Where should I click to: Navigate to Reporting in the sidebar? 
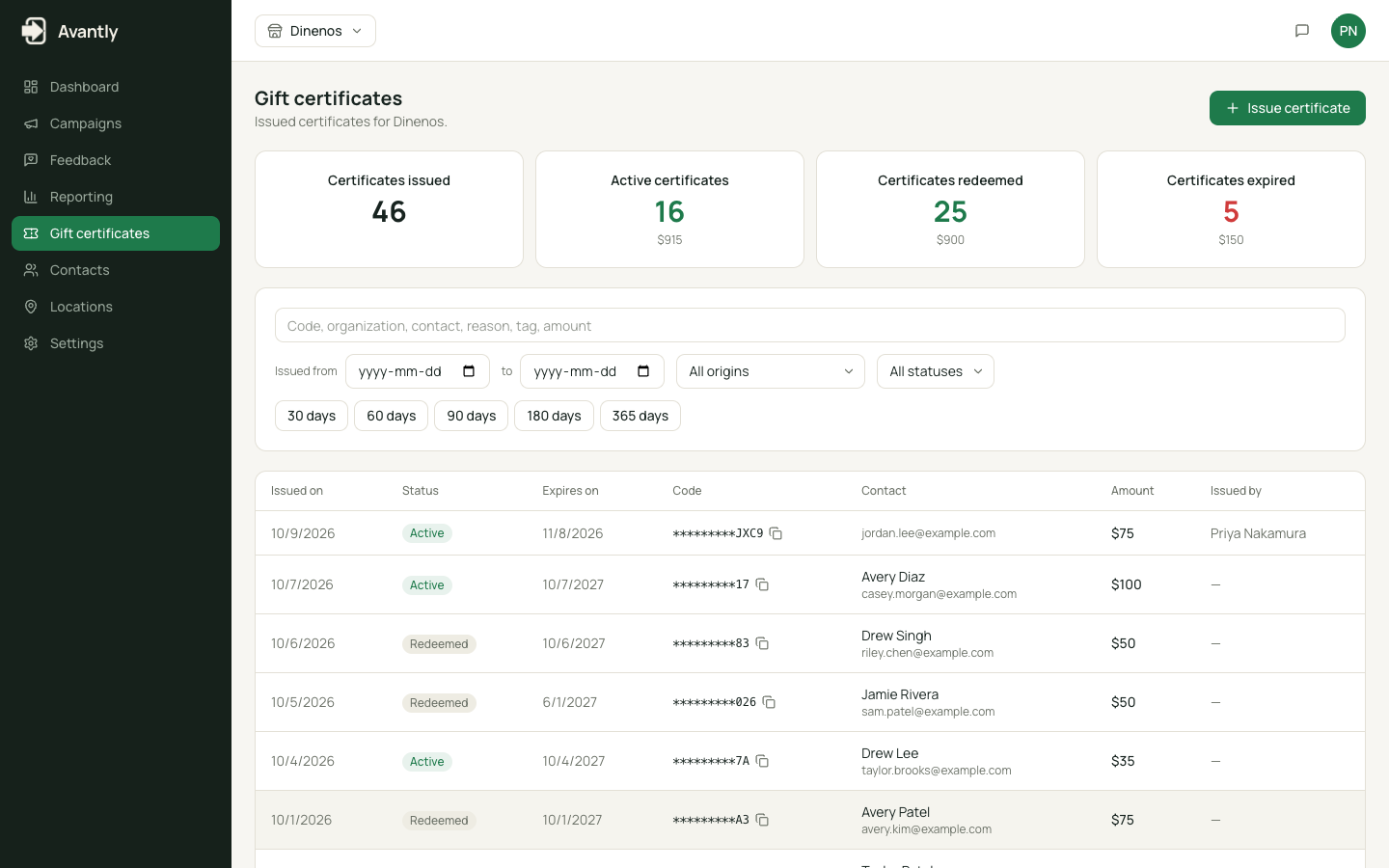116,197
